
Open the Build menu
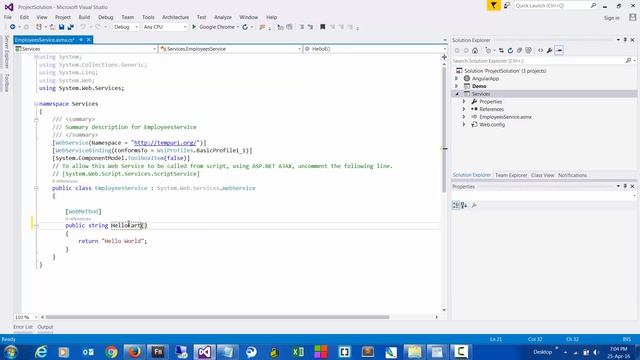[84, 17]
